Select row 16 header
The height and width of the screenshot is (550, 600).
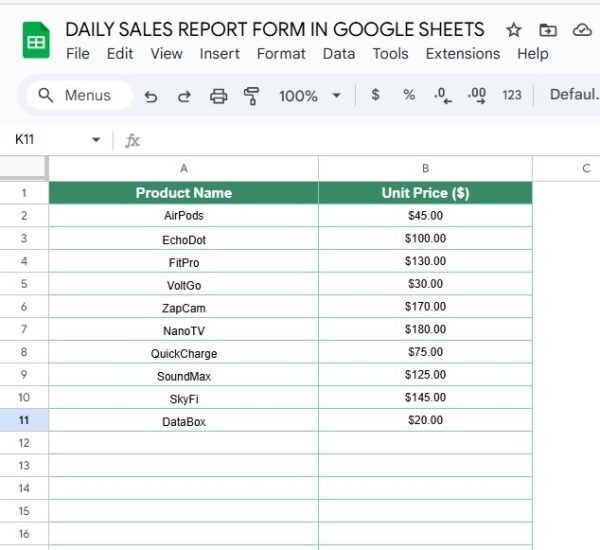(x=24, y=534)
